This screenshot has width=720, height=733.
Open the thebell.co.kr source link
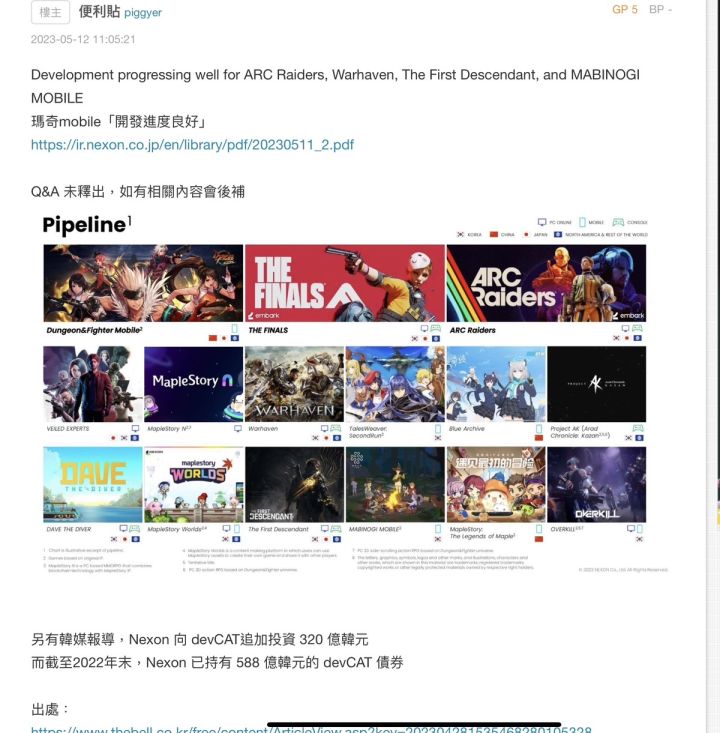pyautogui.click(x=311, y=729)
